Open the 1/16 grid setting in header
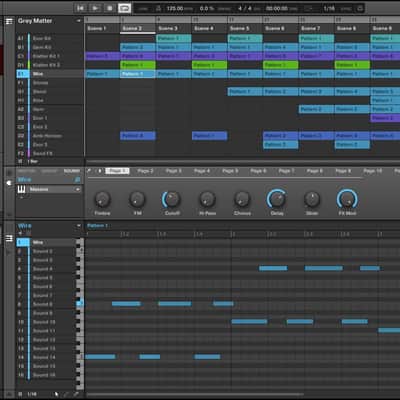The width and height of the screenshot is (400, 400). point(329,8)
